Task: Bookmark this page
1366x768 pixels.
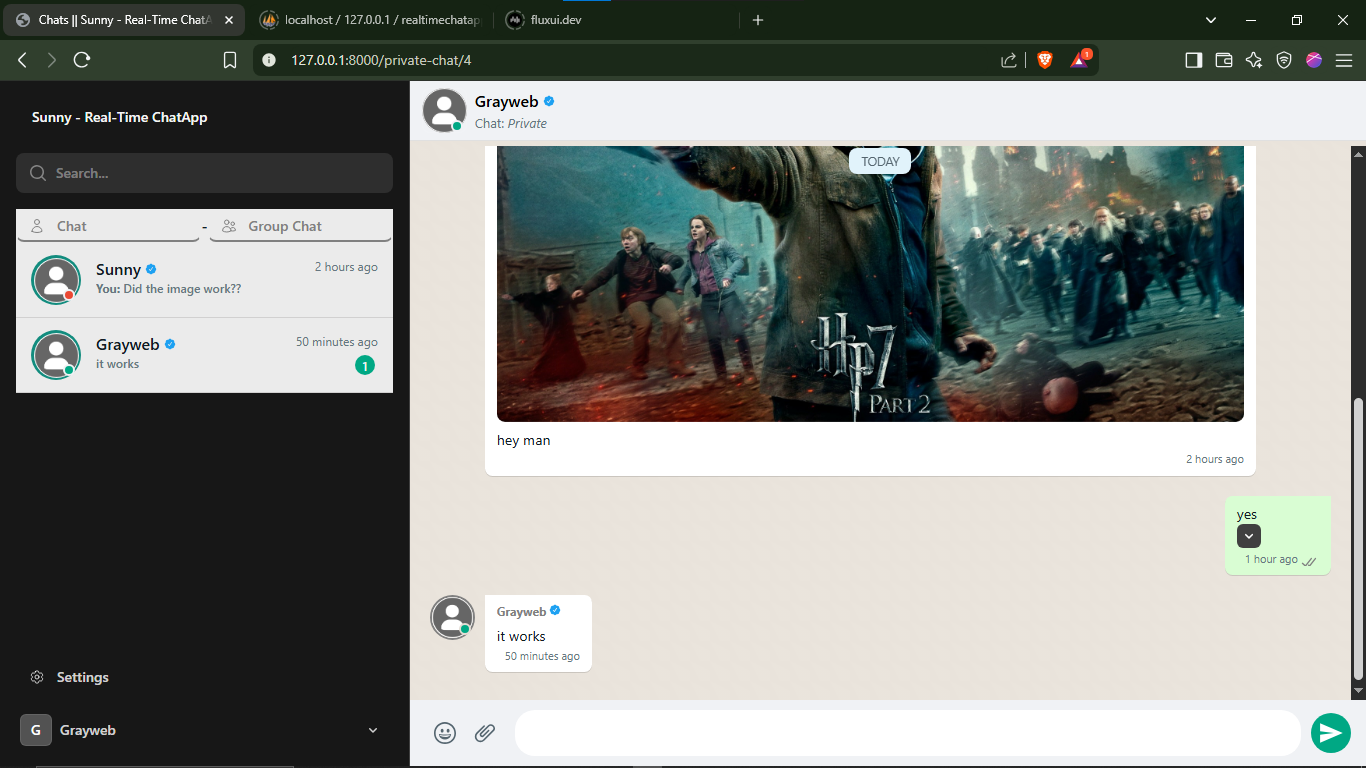Action: click(x=230, y=60)
